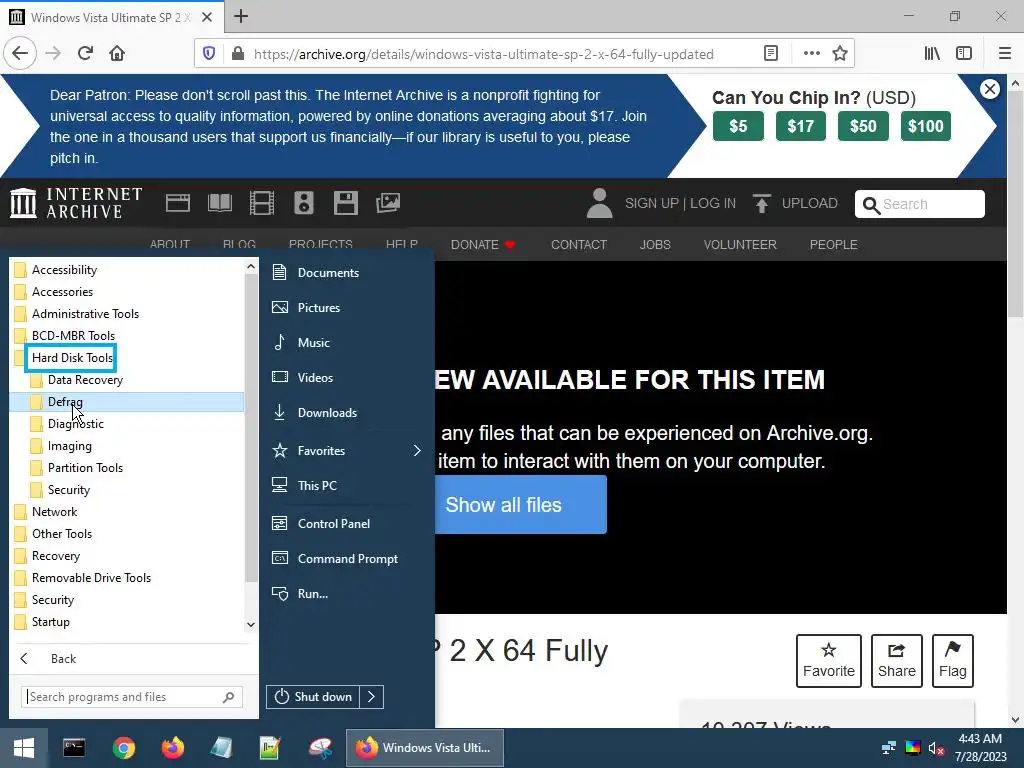Click the muted volume tray icon
This screenshot has width=1024, height=768.
pos(936,748)
